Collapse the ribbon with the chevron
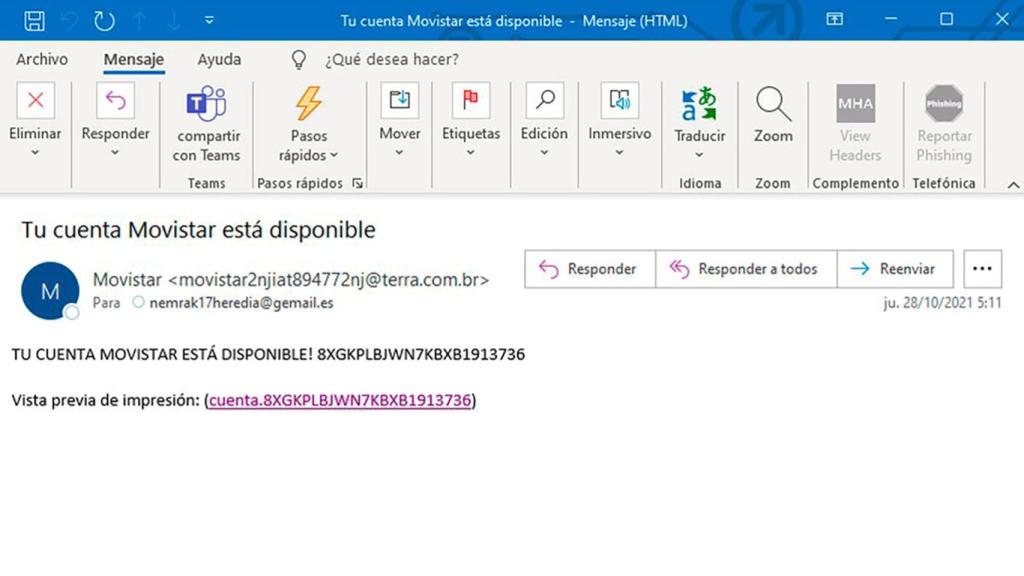Image resolution: width=1024 pixels, height=576 pixels. [x=1013, y=183]
